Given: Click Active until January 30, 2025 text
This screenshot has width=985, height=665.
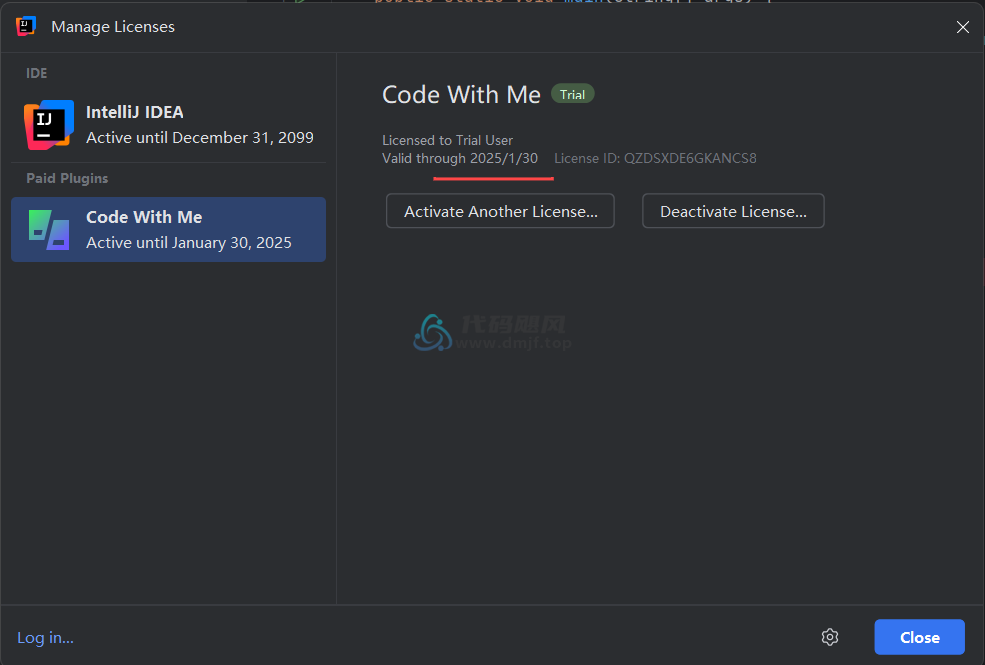Looking at the screenshot, I should point(188,242).
